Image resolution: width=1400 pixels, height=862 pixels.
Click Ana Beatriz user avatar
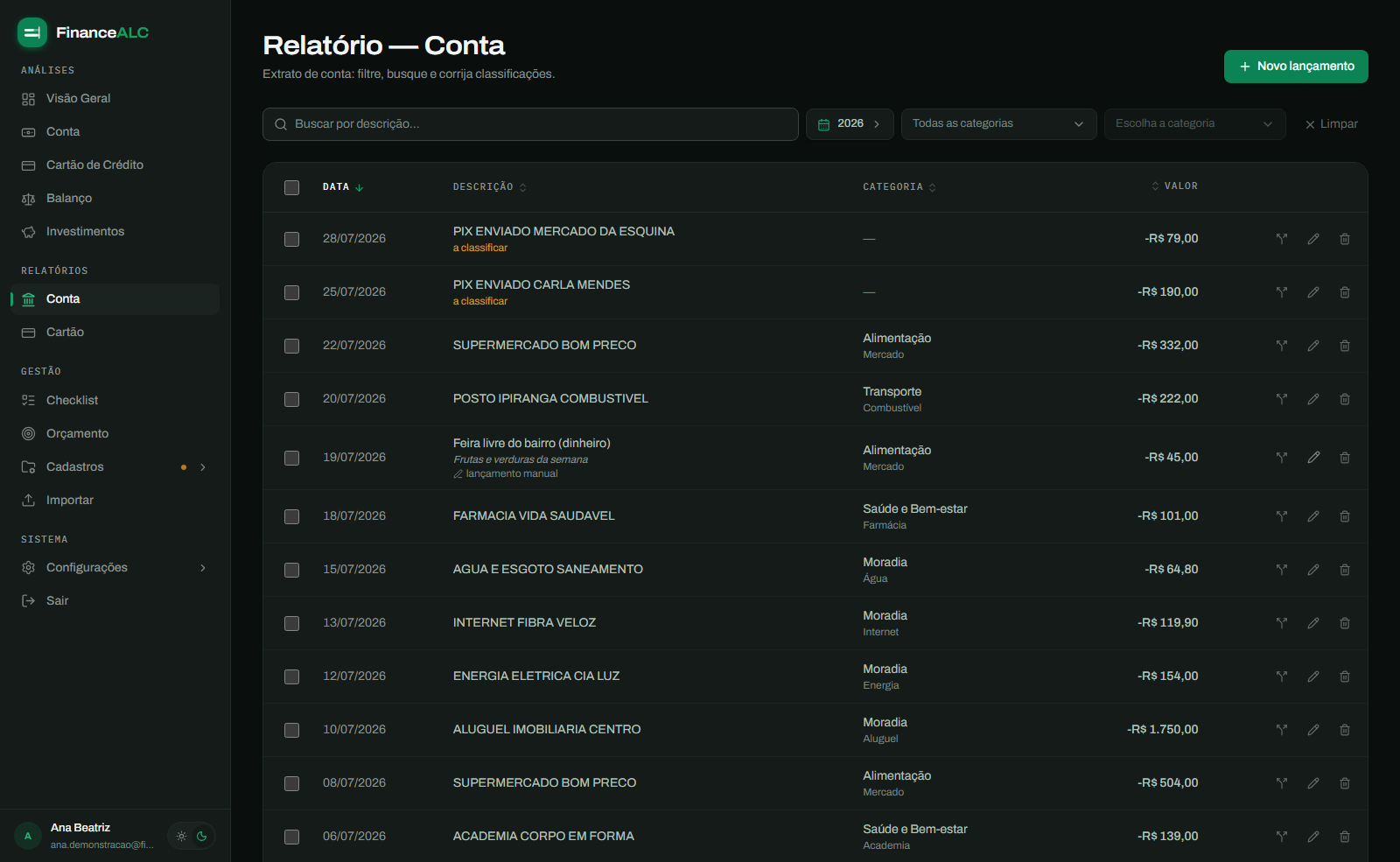pyautogui.click(x=28, y=836)
